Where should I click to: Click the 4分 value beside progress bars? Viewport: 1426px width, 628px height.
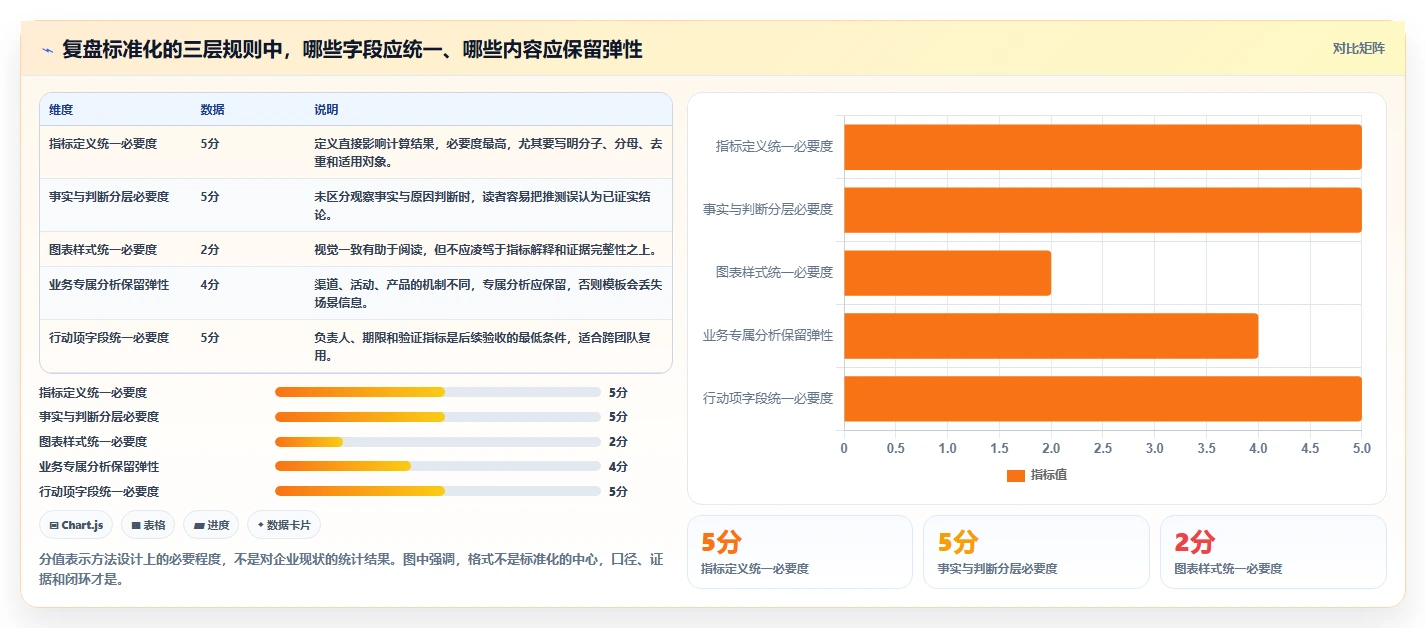tap(618, 467)
